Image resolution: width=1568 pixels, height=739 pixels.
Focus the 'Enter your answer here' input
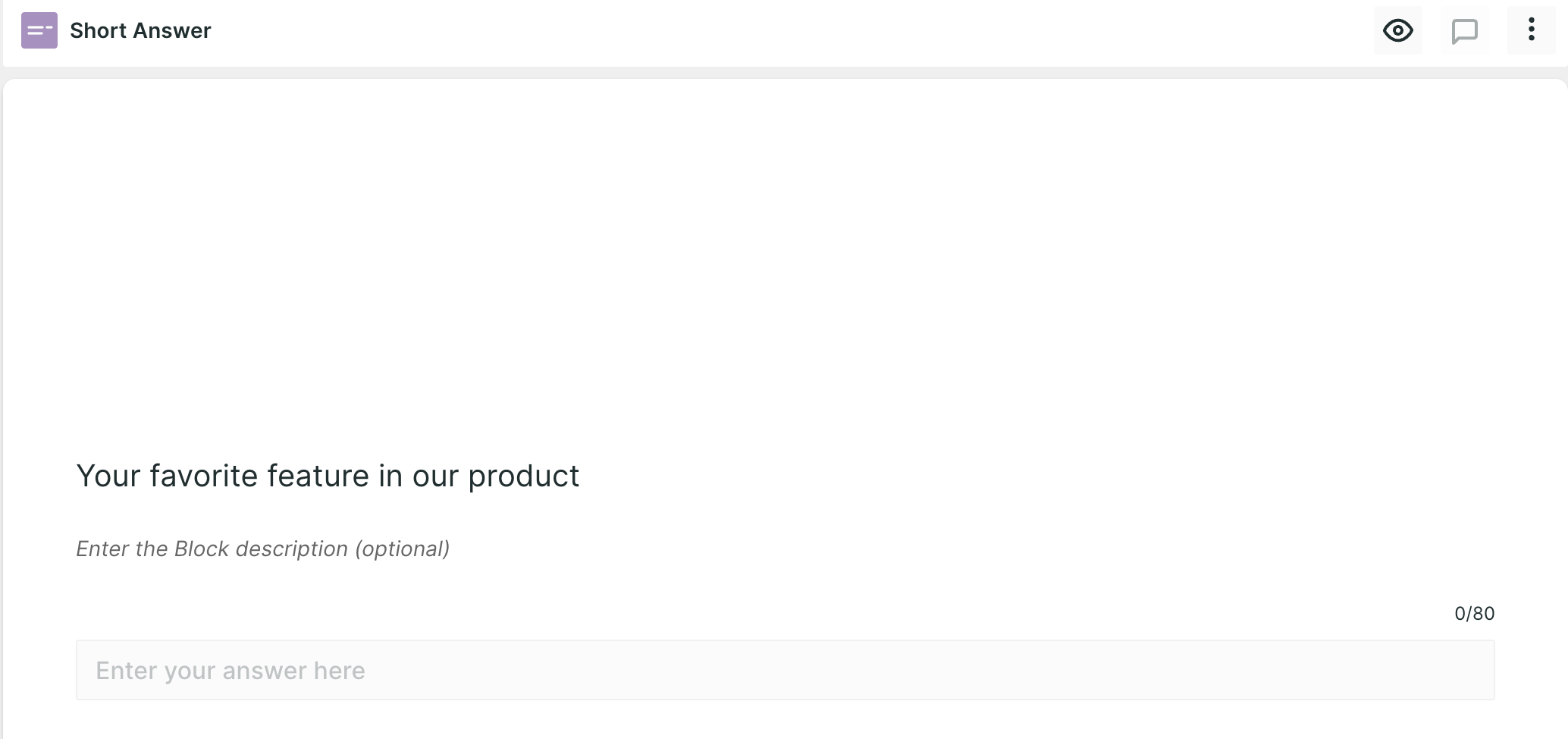coord(785,670)
